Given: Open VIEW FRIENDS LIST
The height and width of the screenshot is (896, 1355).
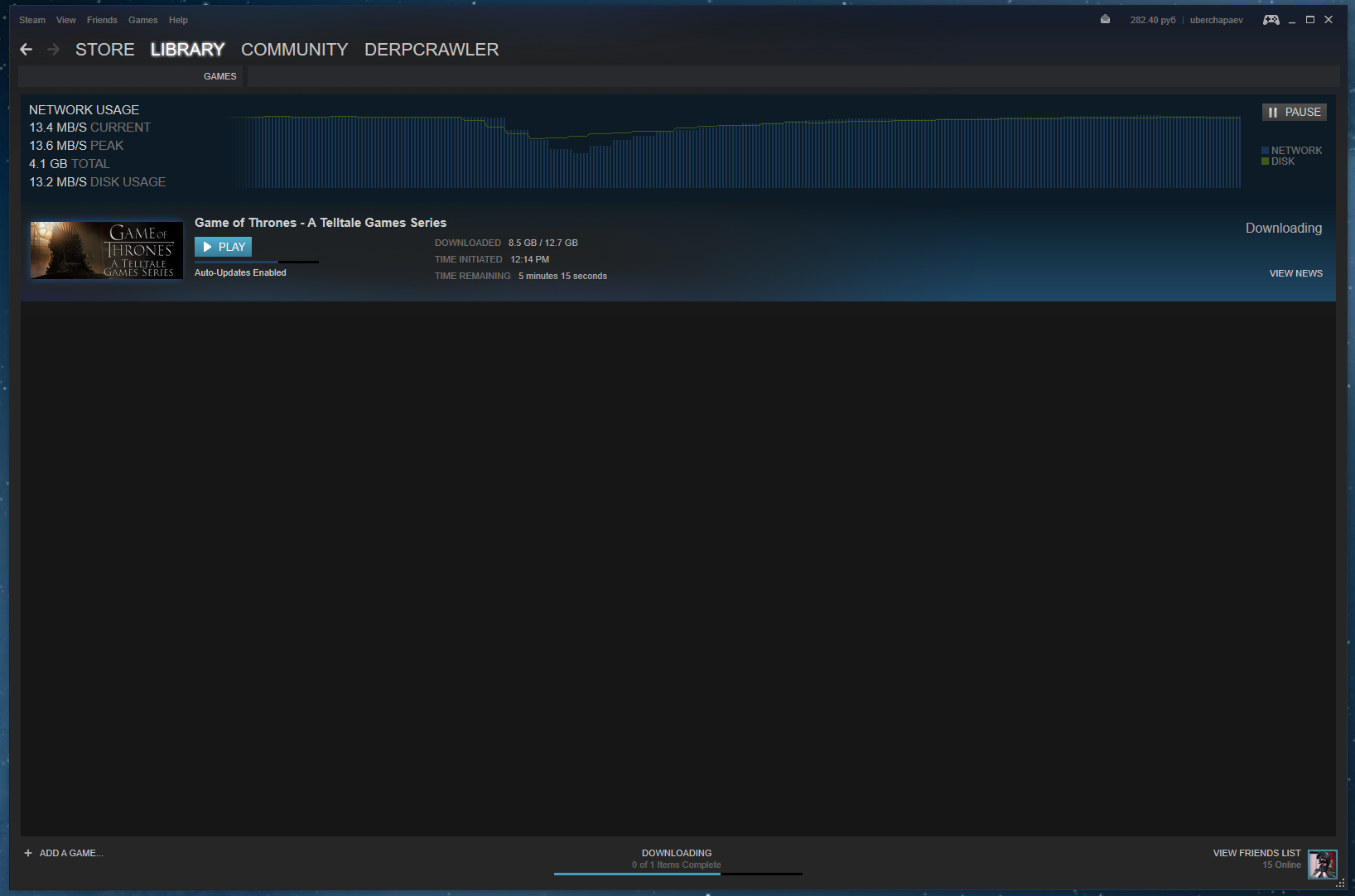Looking at the screenshot, I should [x=1256, y=853].
